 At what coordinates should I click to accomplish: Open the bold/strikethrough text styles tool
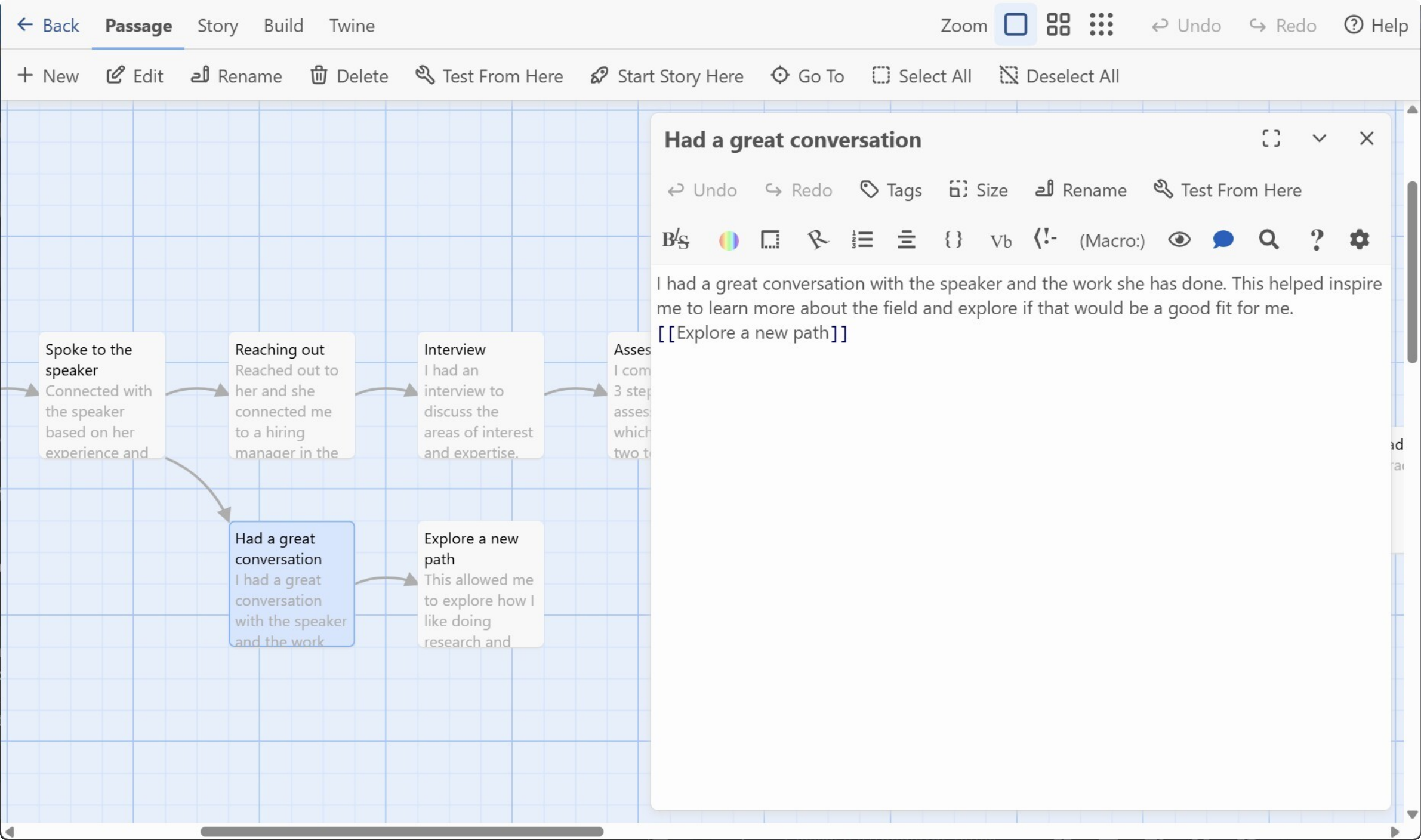click(676, 240)
